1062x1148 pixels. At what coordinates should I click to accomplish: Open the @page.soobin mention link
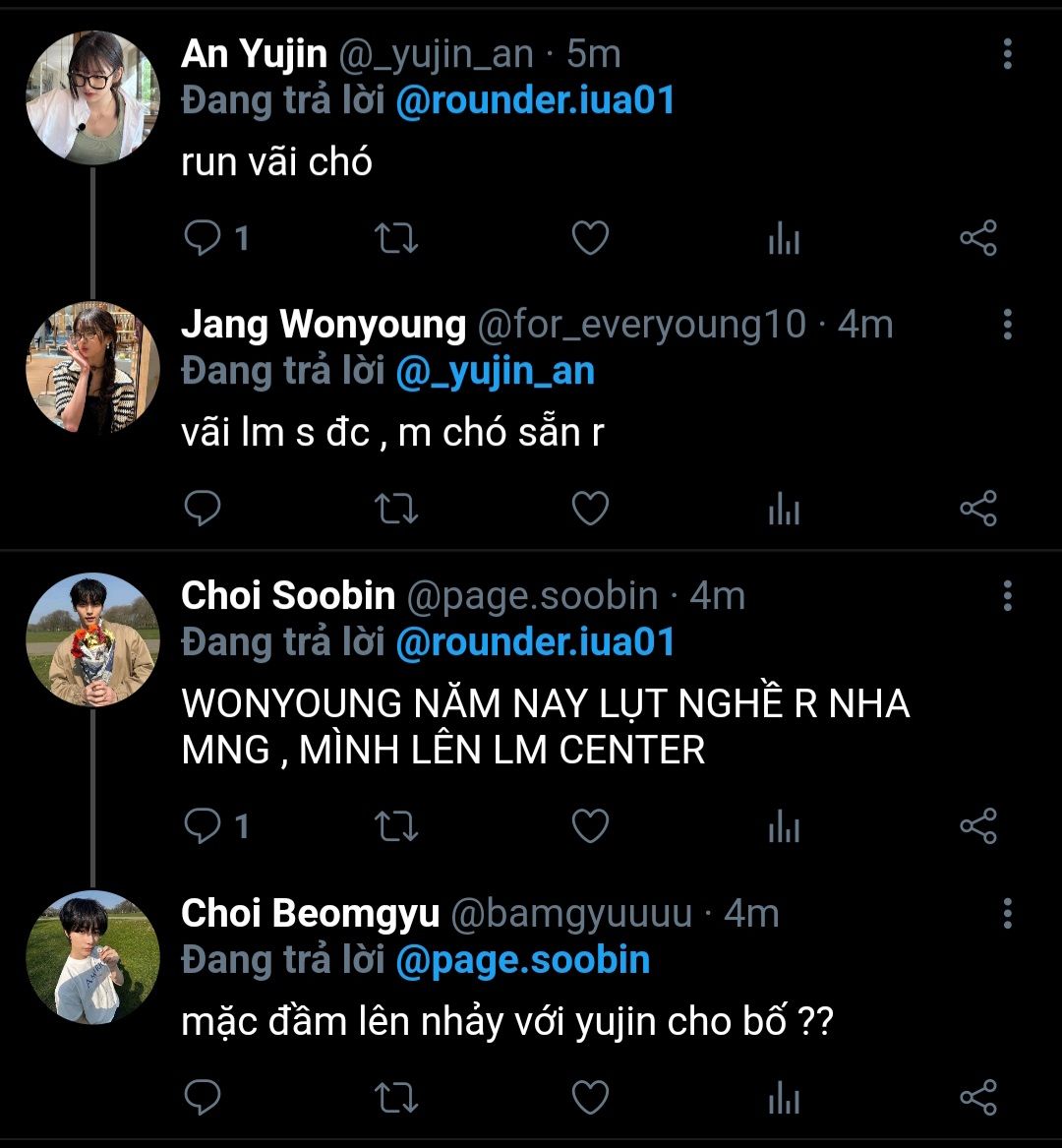click(x=522, y=960)
